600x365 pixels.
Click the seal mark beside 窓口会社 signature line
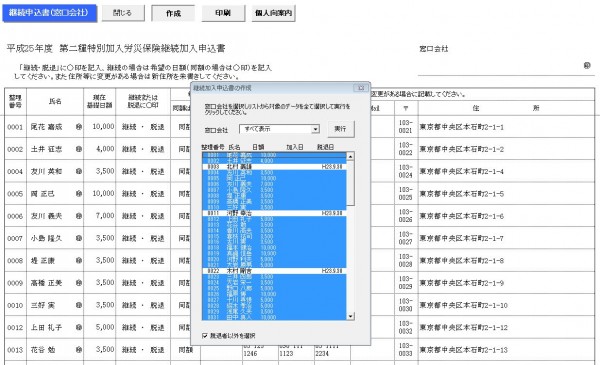point(587,65)
